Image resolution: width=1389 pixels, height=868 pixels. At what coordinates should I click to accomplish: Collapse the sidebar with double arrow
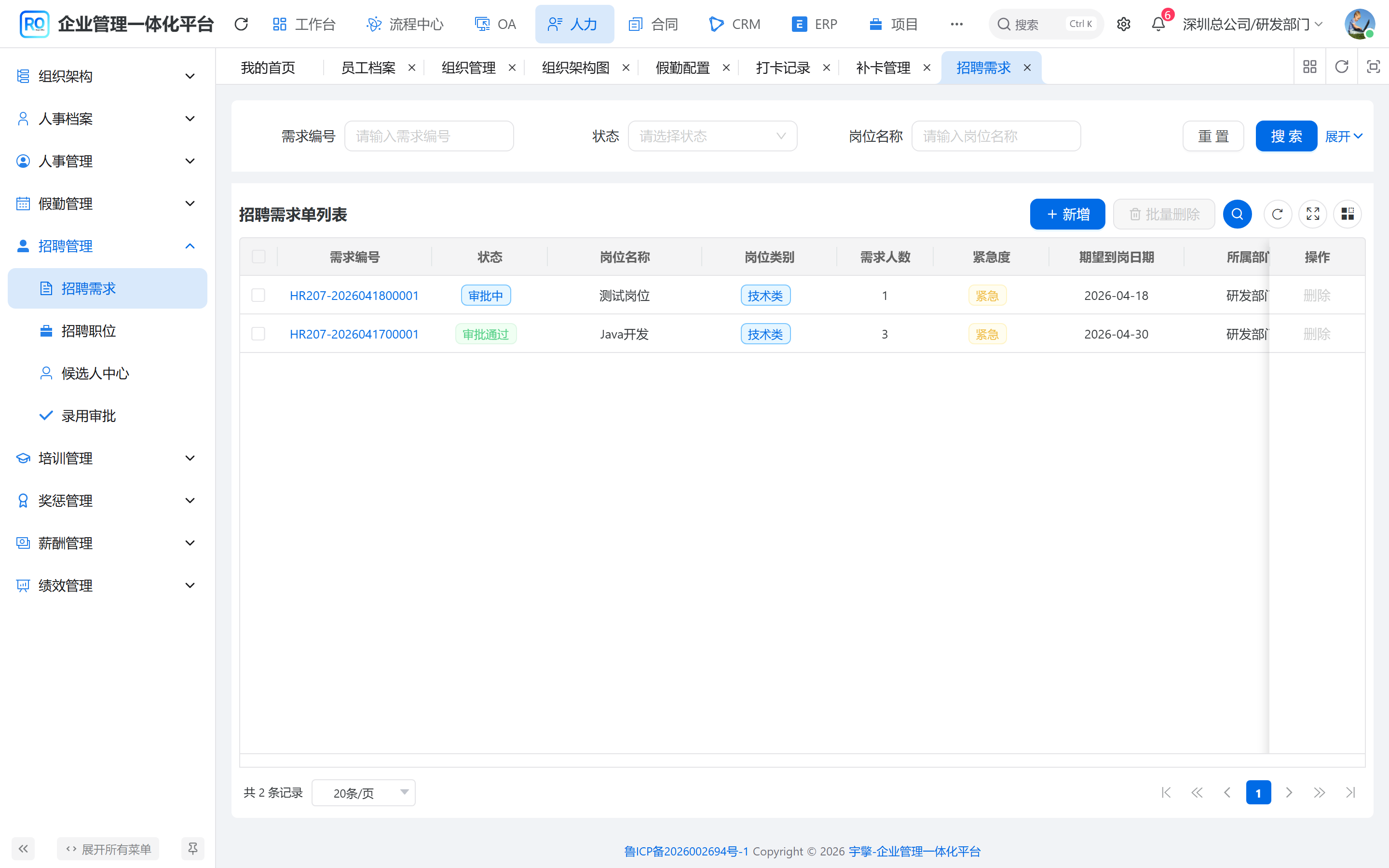[23, 849]
